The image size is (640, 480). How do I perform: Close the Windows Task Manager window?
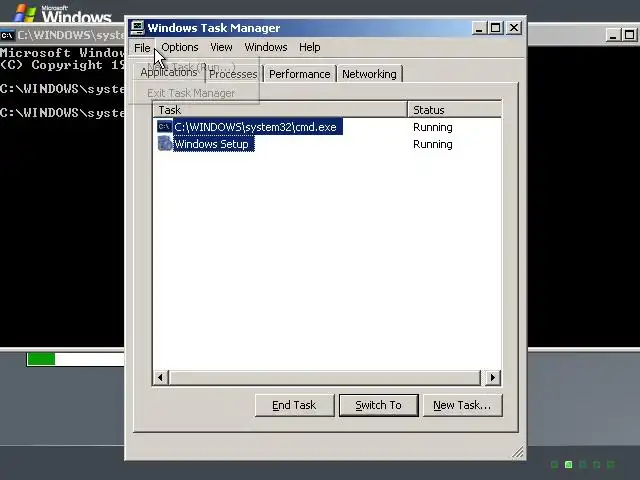[x=514, y=28]
